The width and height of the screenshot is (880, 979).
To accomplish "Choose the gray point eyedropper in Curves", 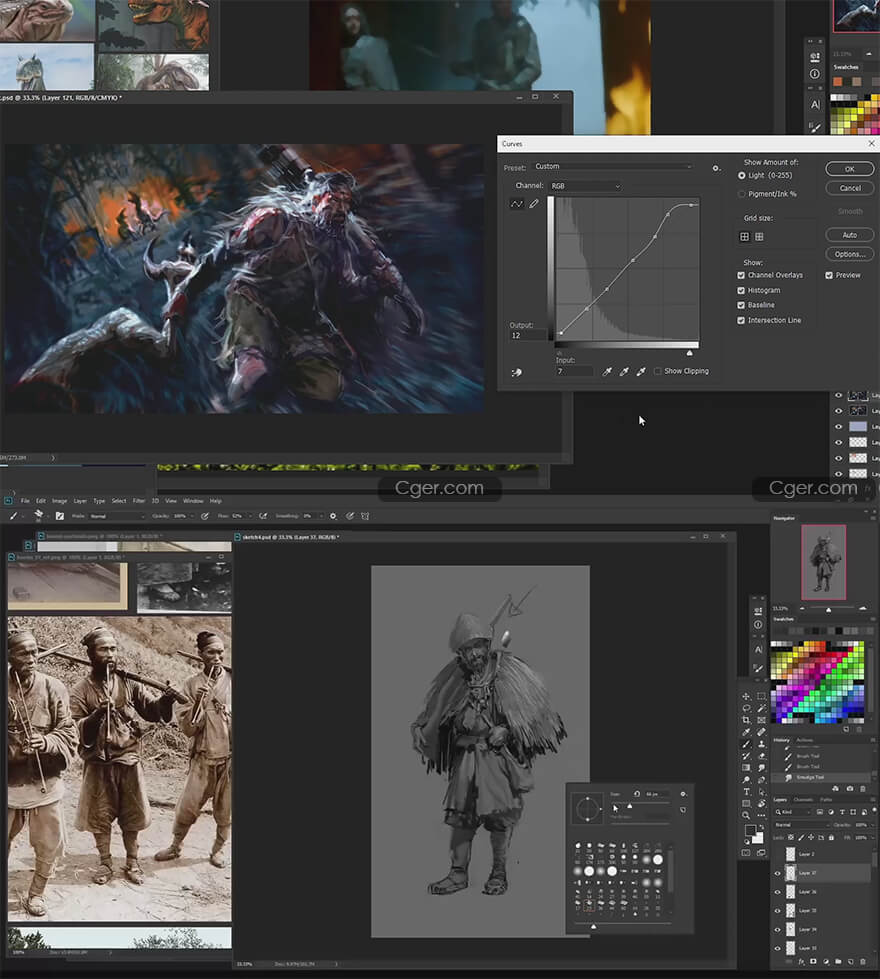I will pos(624,371).
